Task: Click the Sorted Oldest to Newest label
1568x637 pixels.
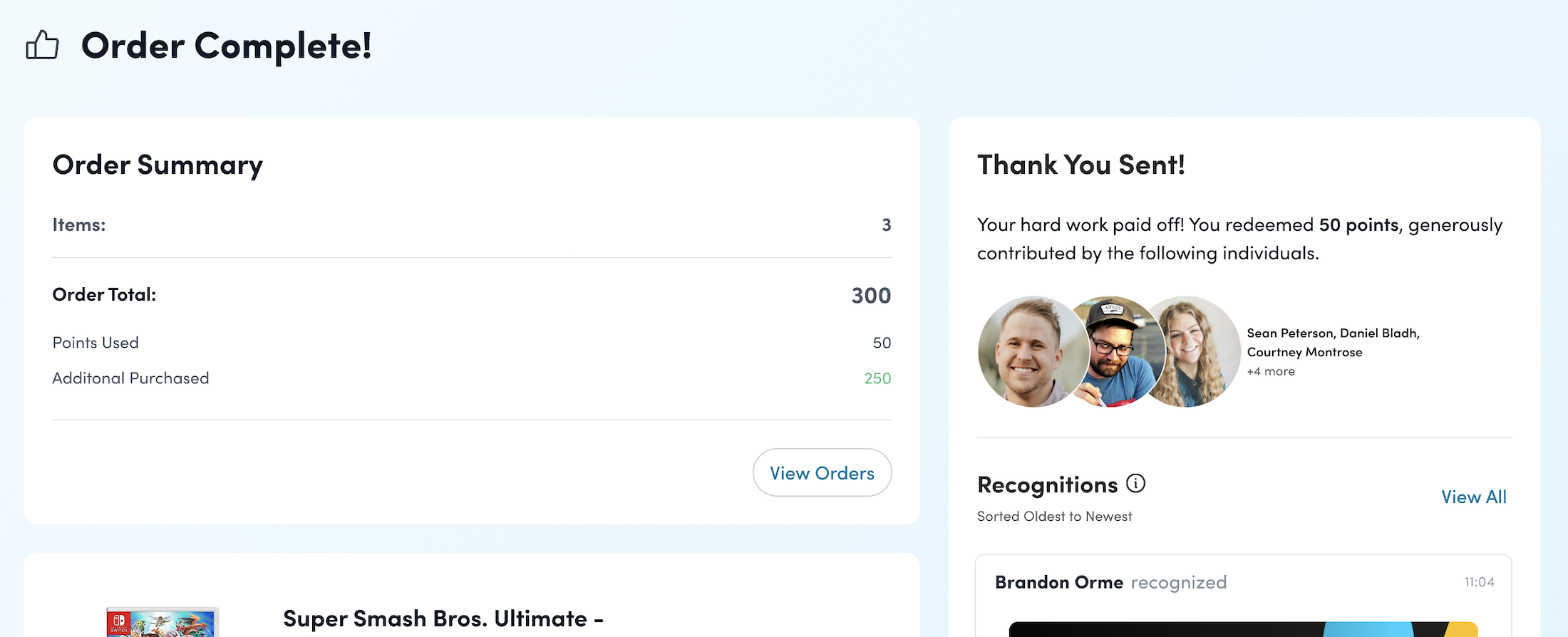Action: coord(1054,517)
